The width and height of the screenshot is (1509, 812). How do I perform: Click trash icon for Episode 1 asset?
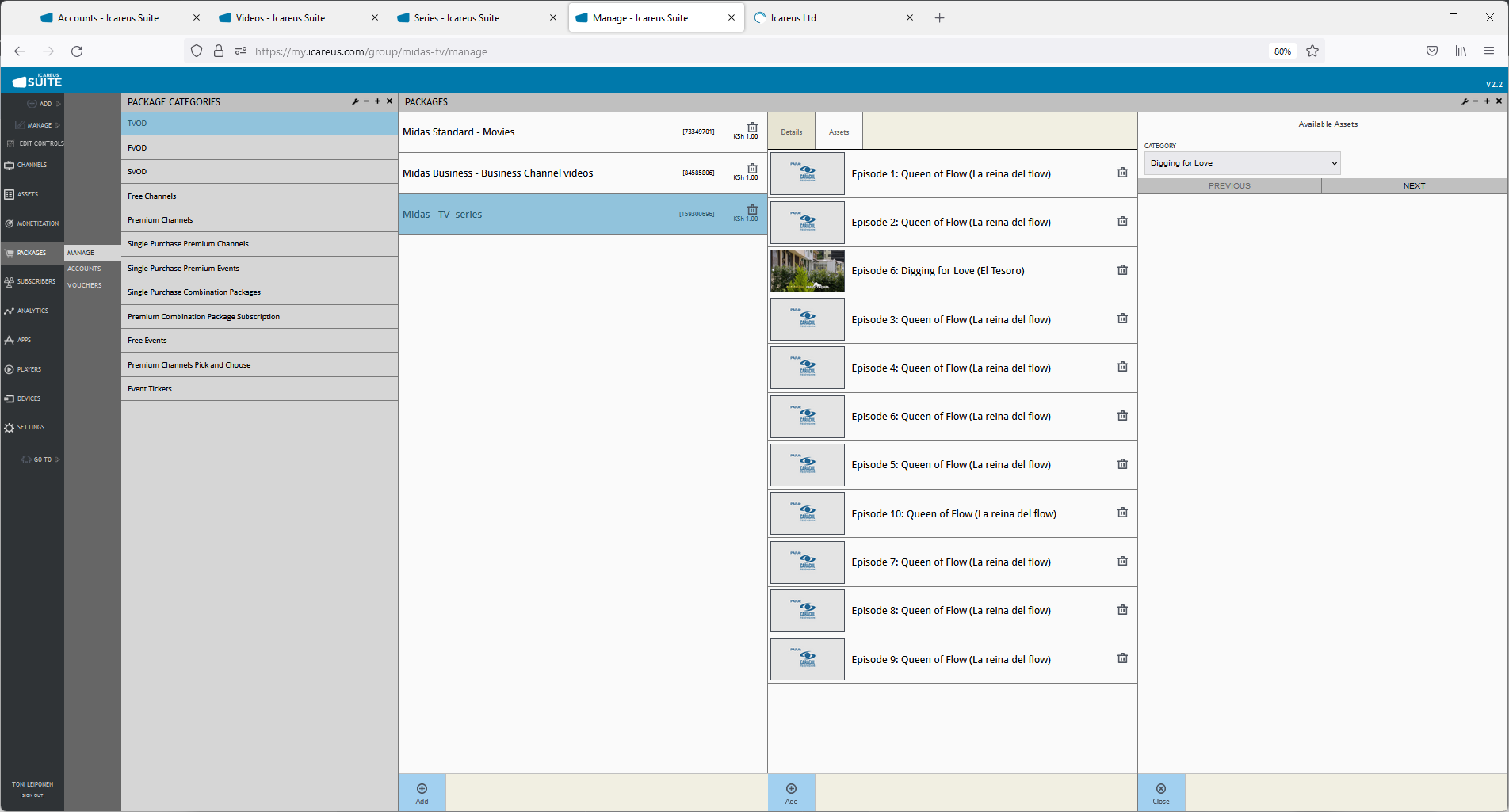coord(1122,173)
